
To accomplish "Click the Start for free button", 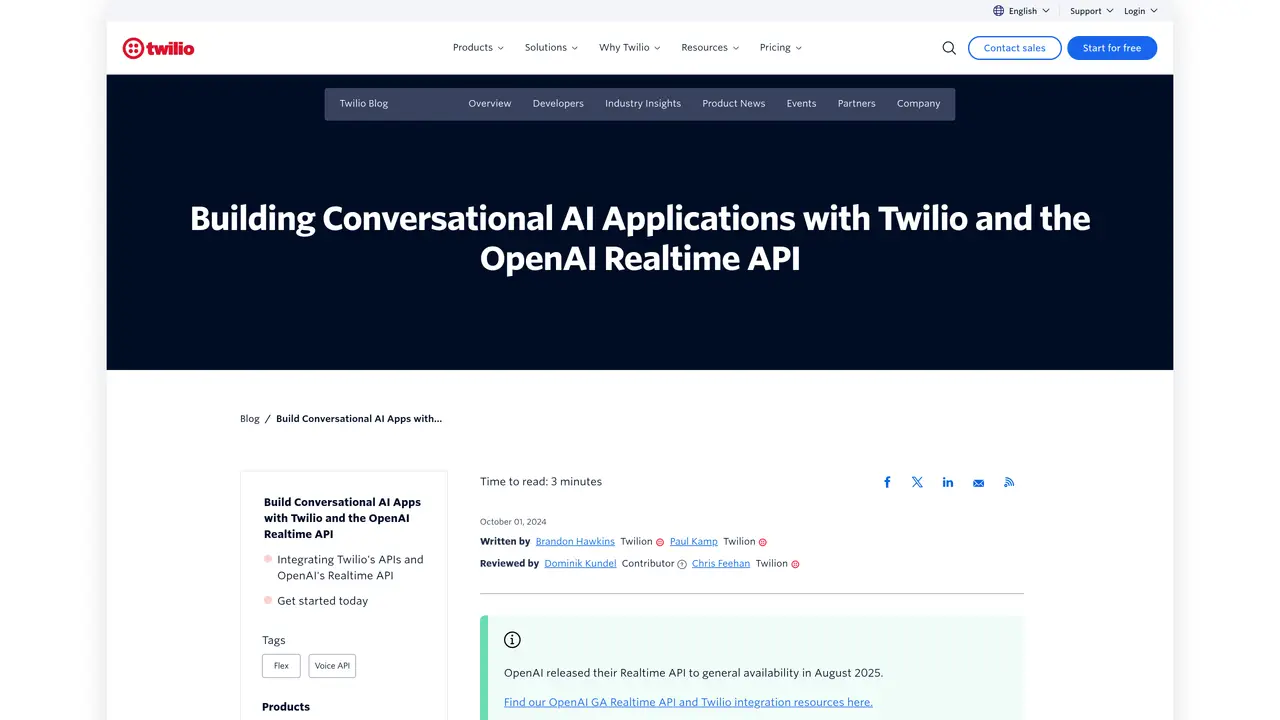I will point(1112,48).
